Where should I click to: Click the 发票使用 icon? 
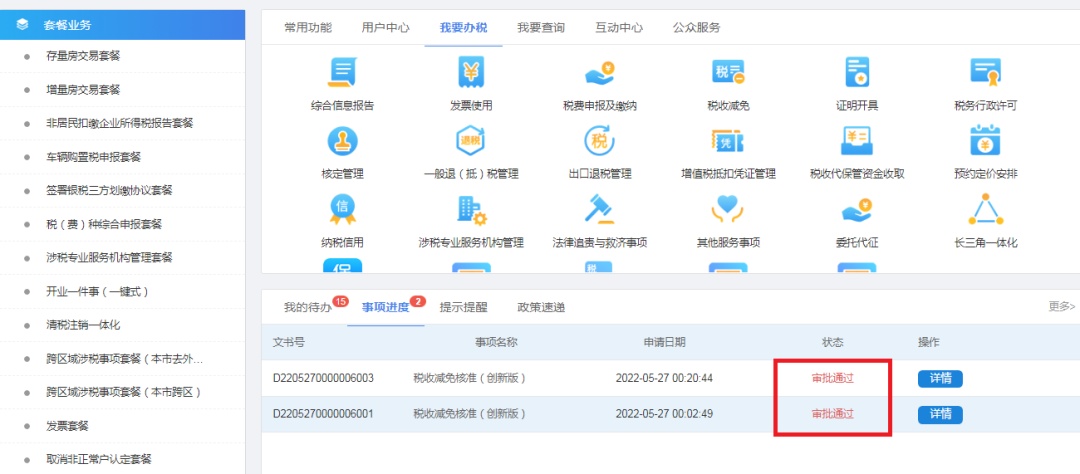click(471, 74)
